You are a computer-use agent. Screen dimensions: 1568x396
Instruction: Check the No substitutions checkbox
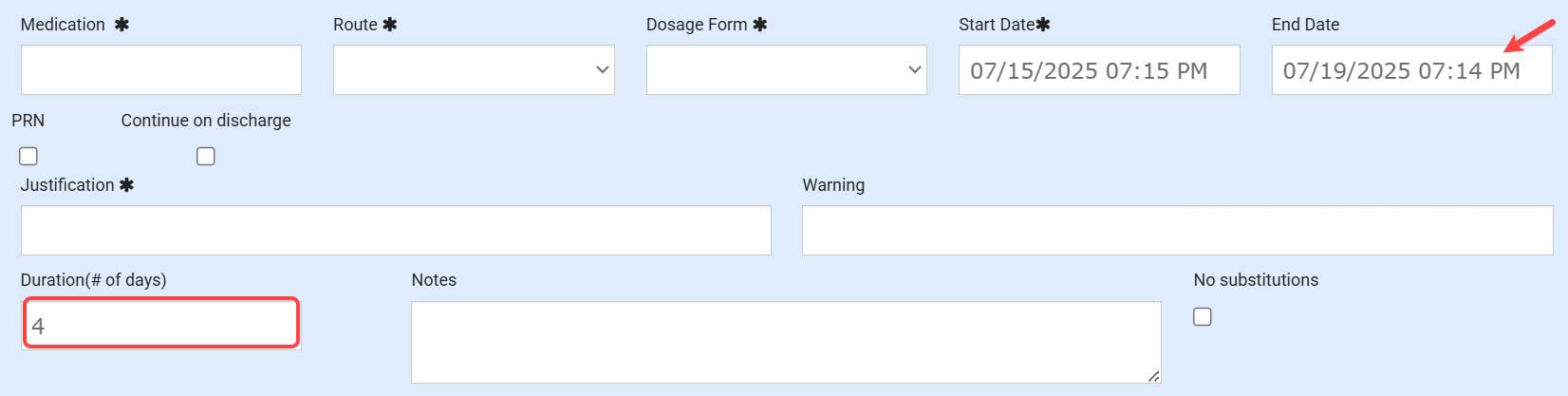(x=1203, y=316)
